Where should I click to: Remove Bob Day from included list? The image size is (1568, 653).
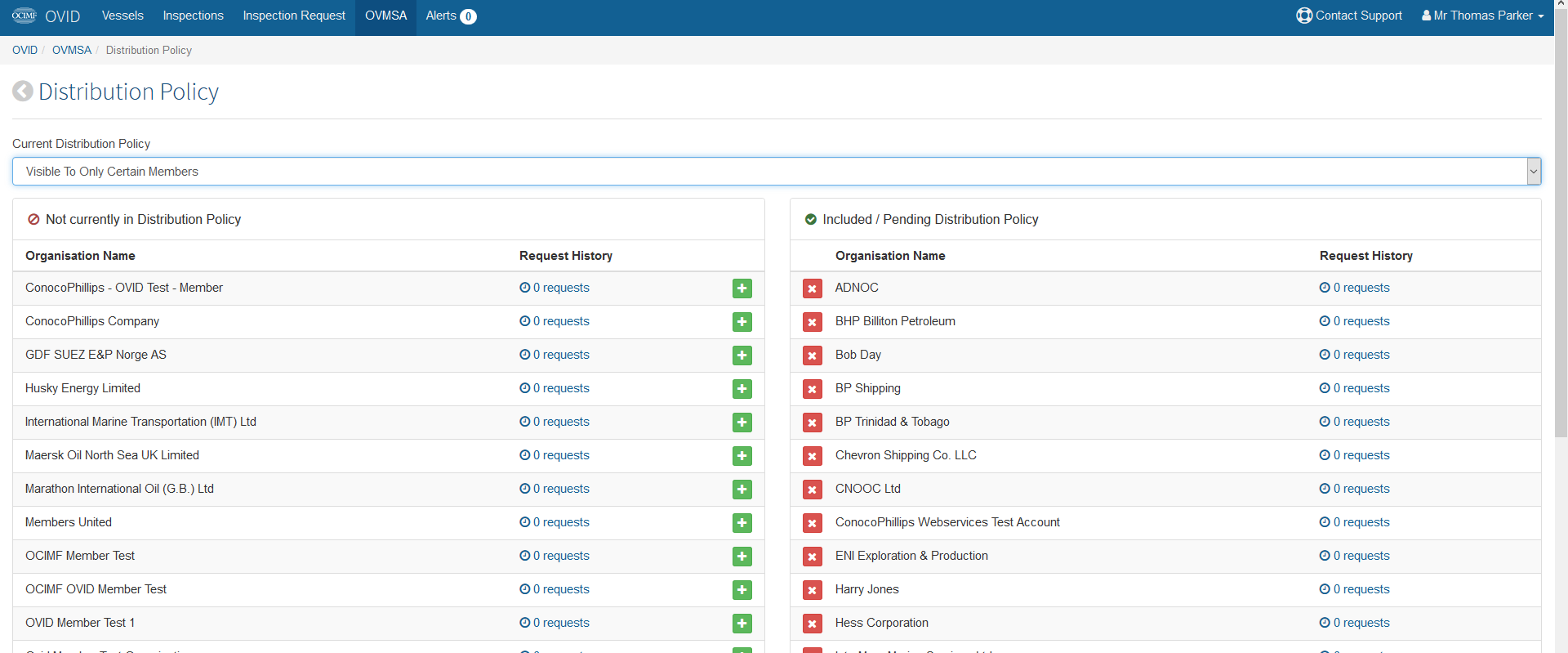pyautogui.click(x=812, y=356)
